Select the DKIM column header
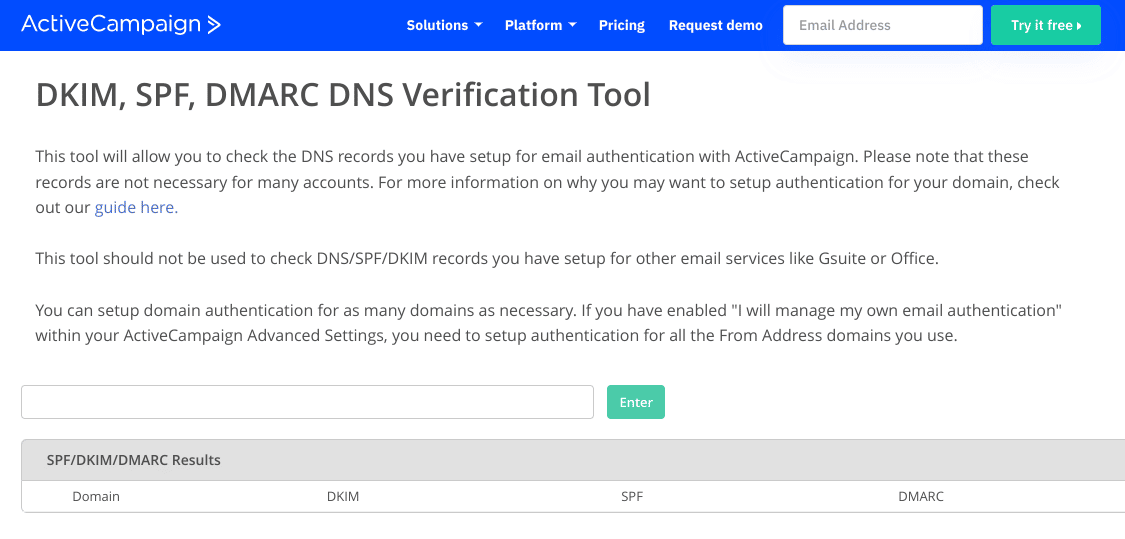1125x539 pixels. point(343,496)
